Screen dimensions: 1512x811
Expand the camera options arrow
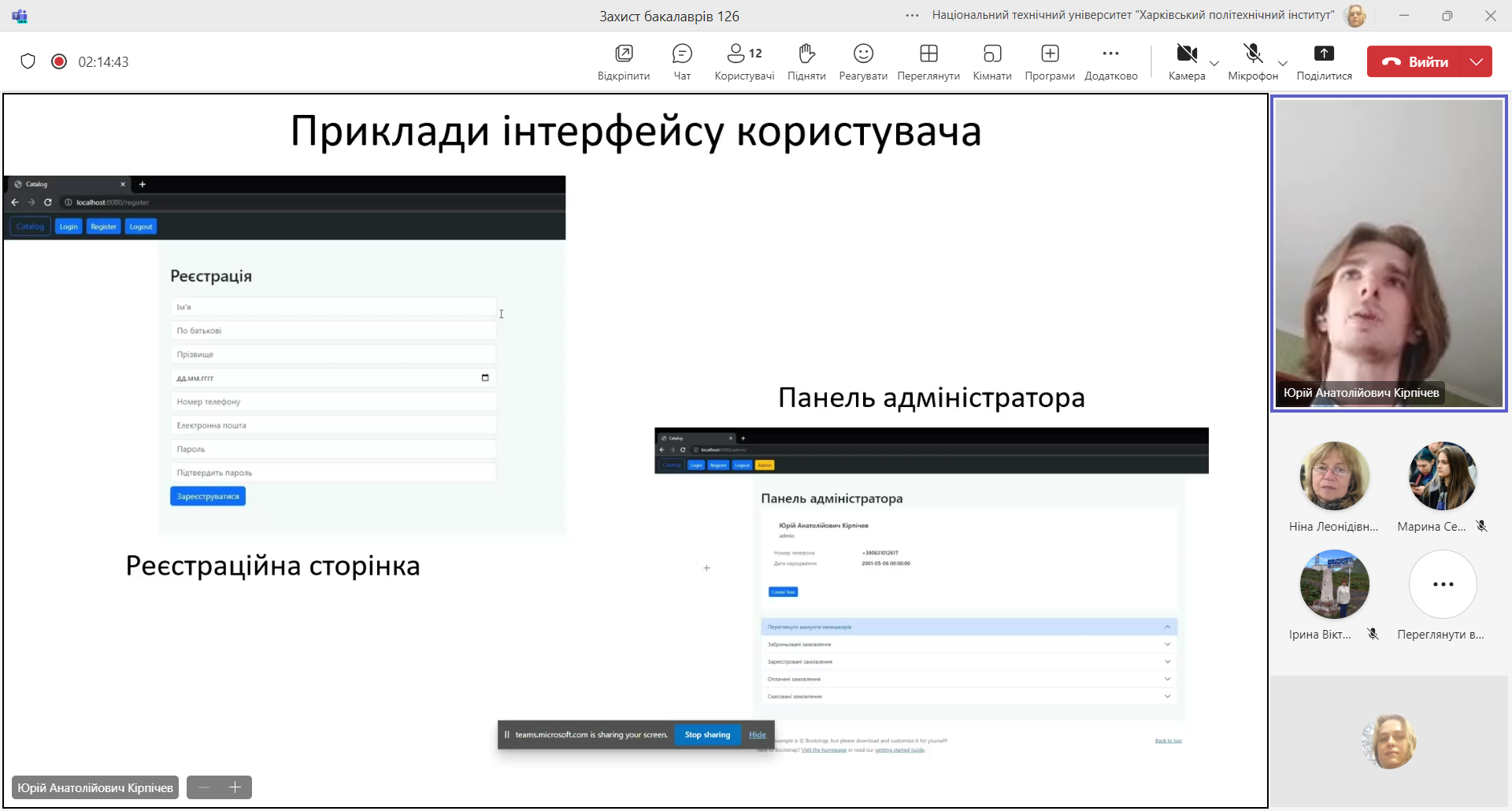click(x=1214, y=63)
